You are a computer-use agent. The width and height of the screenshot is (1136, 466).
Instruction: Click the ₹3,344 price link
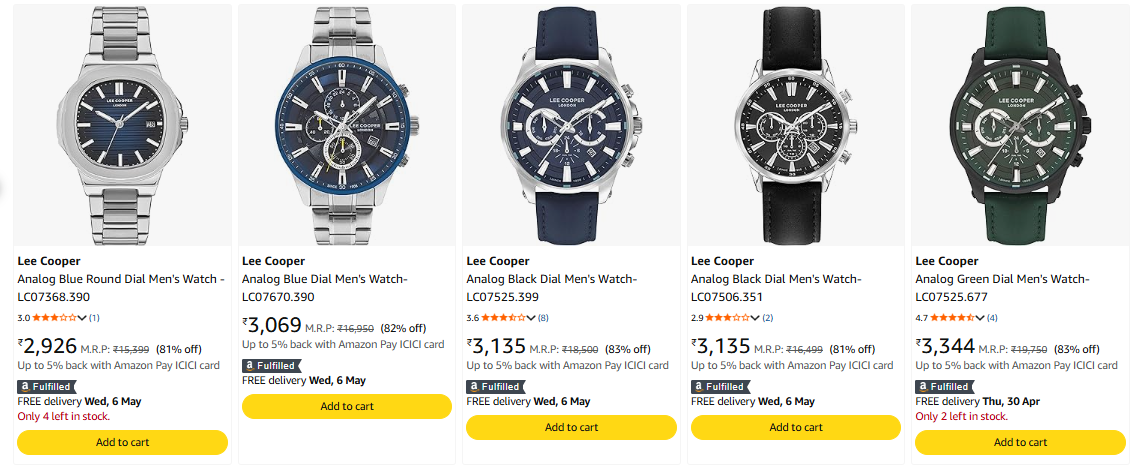[942, 347]
